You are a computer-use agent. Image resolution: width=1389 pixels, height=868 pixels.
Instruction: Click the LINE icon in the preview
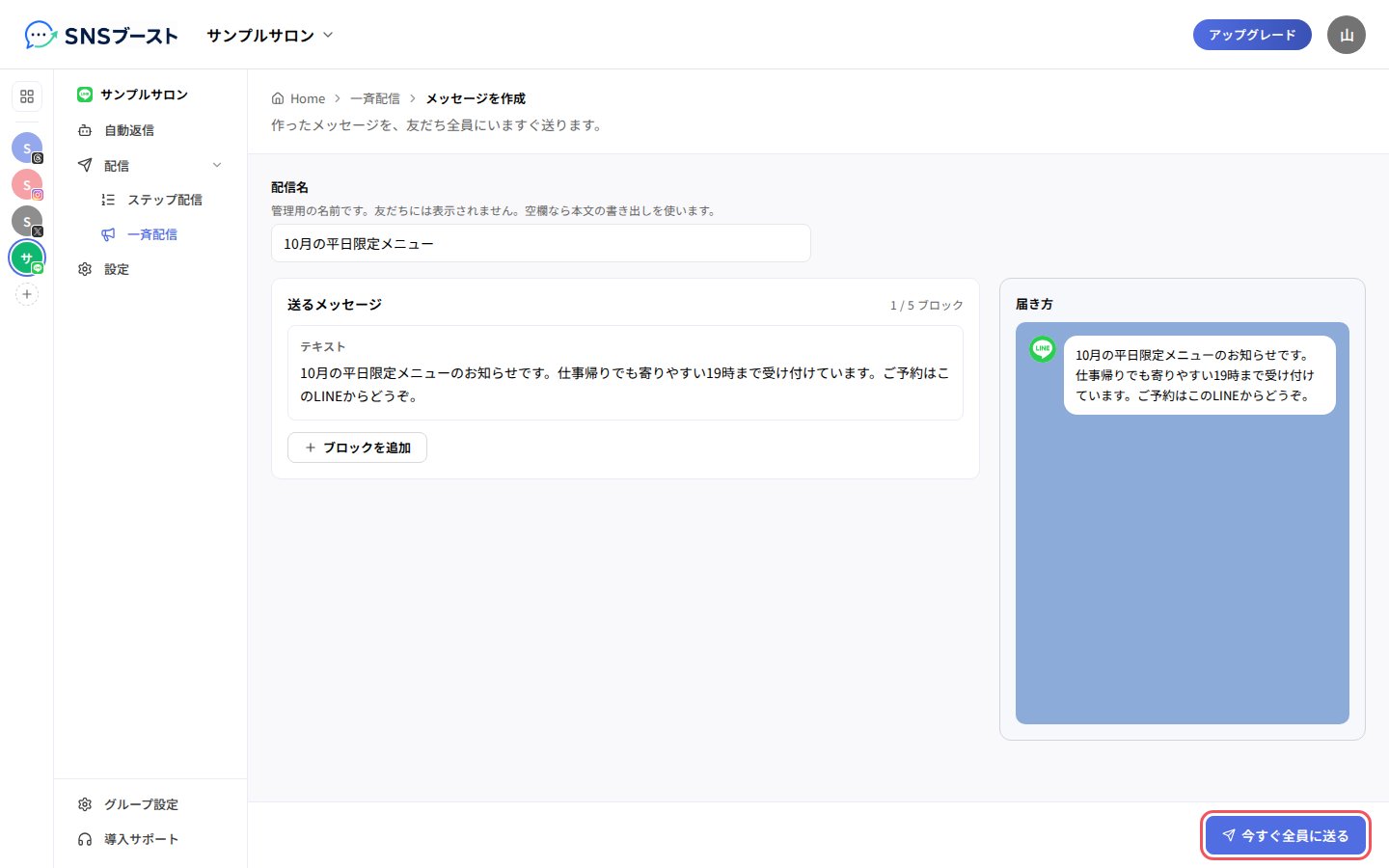[1043, 349]
